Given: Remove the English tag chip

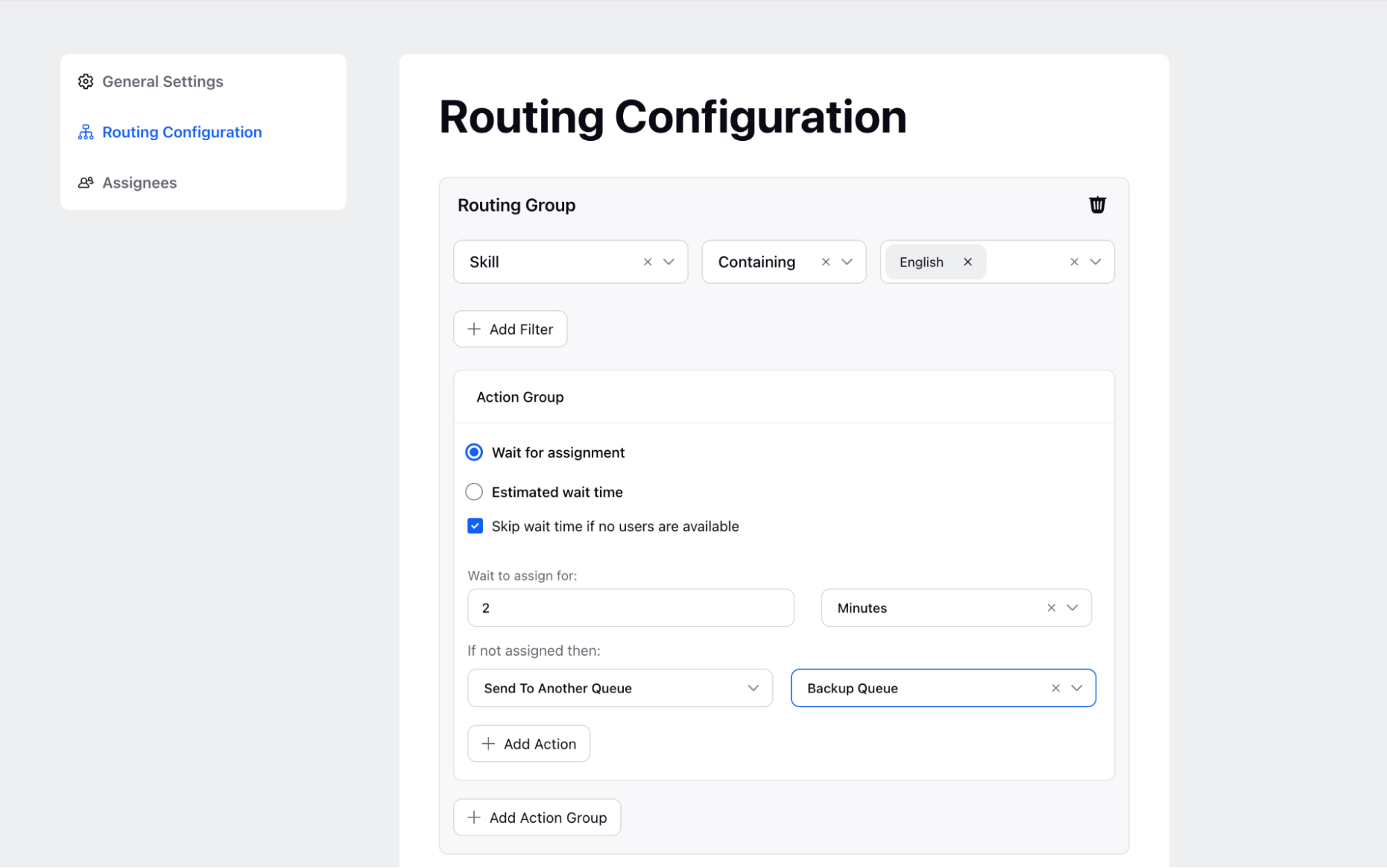Looking at the screenshot, I should click(967, 262).
